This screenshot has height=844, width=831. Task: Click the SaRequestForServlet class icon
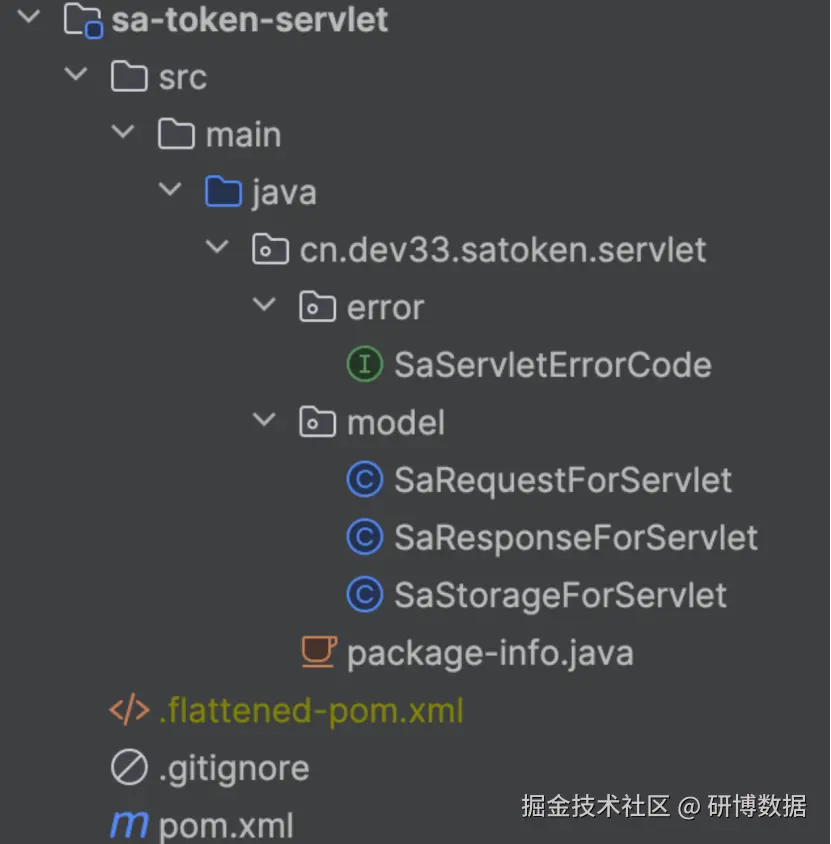pyautogui.click(x=365, y=480)
